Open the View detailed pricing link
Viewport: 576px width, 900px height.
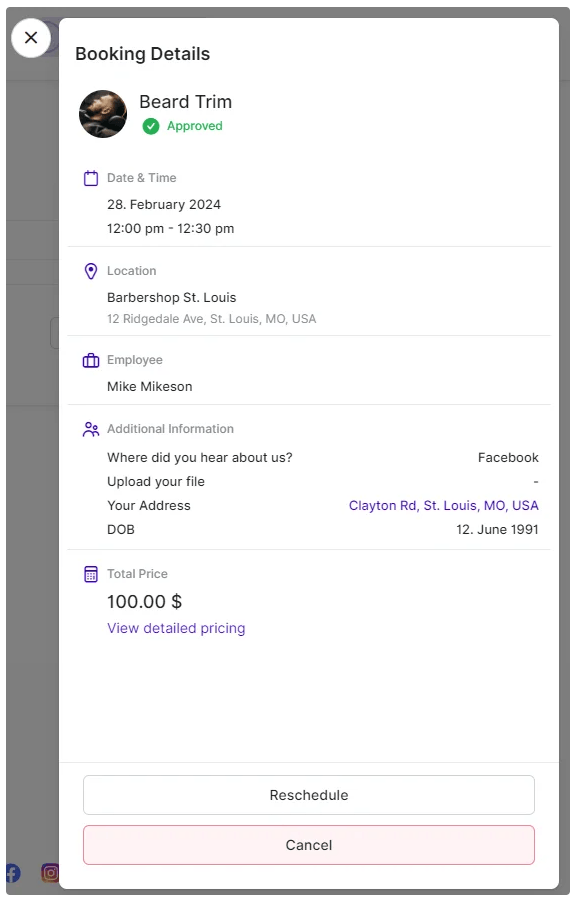176,628
